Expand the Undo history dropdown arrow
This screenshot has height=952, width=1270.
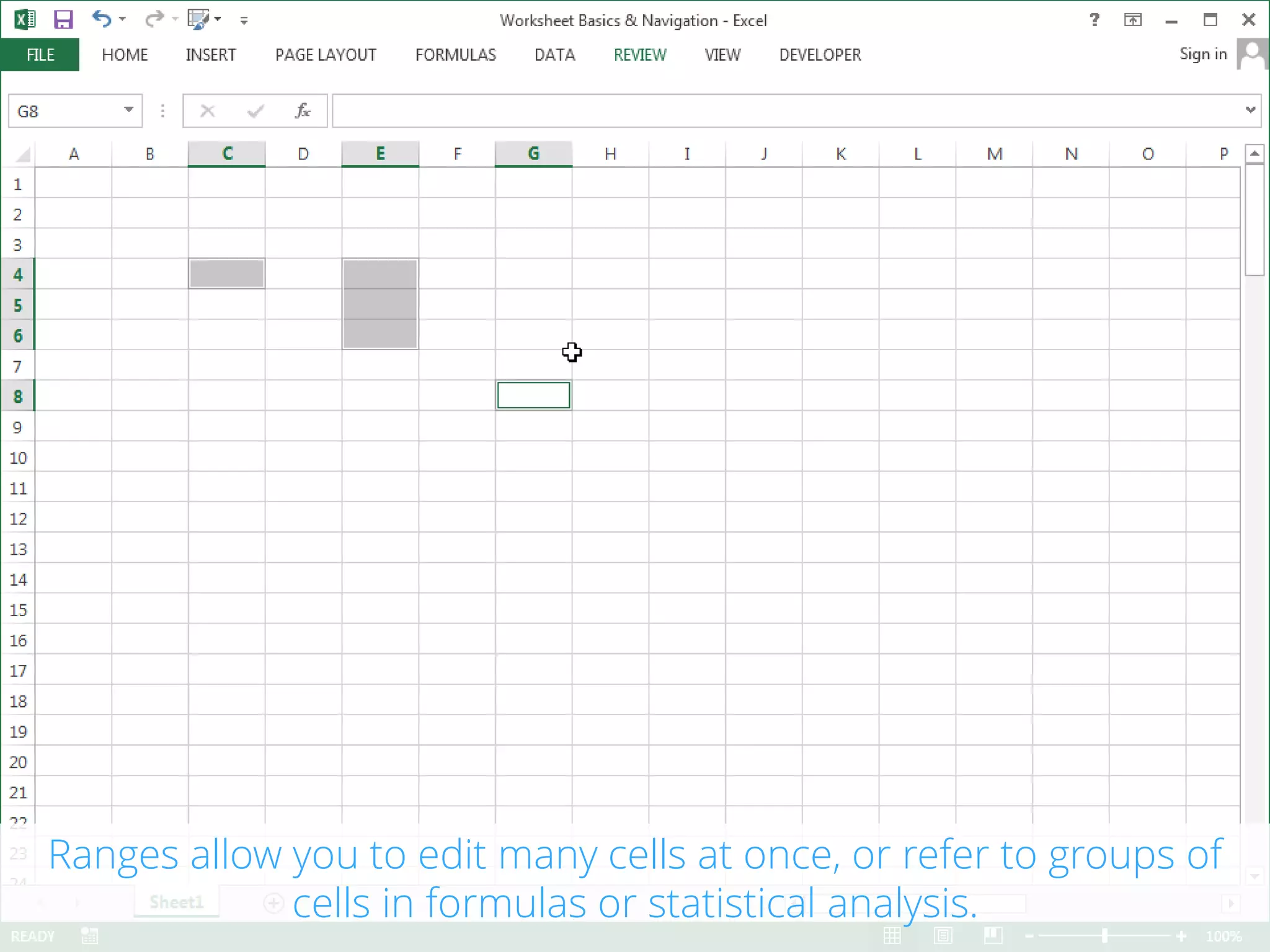click(x=122, y=20)
